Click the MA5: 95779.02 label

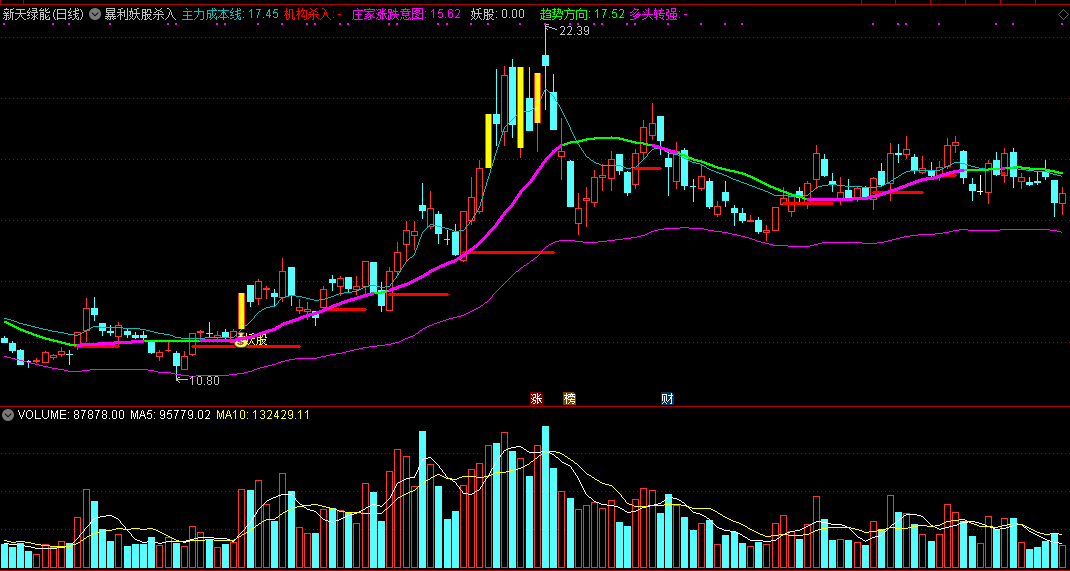(170, 414)
